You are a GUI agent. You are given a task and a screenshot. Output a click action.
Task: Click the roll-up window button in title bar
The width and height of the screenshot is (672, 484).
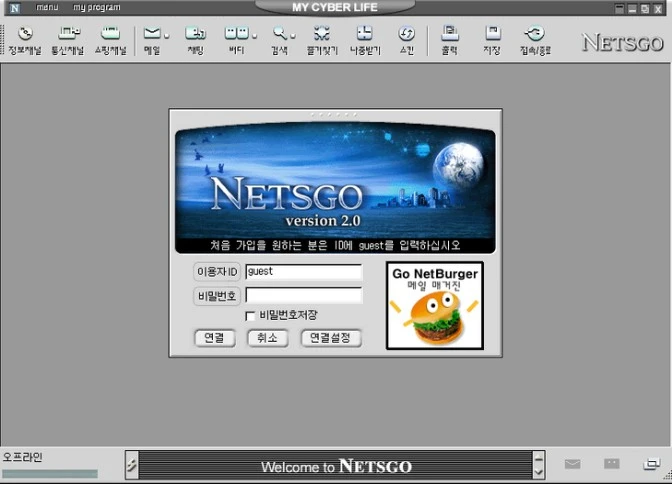pyautogui.click(x=619, y=9)
